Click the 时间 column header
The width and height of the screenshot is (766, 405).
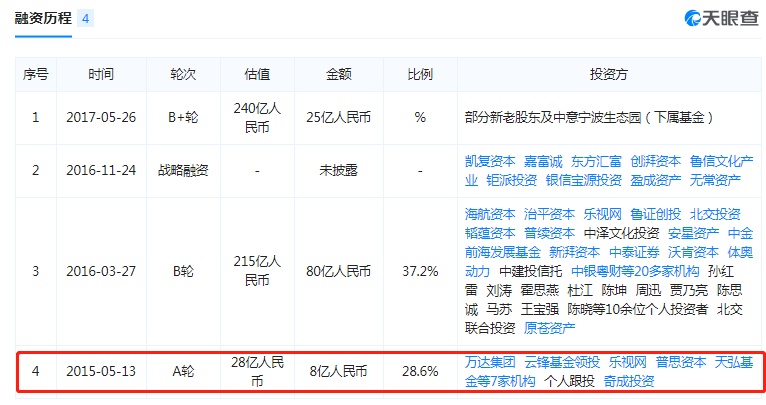(x=101, y=74)
